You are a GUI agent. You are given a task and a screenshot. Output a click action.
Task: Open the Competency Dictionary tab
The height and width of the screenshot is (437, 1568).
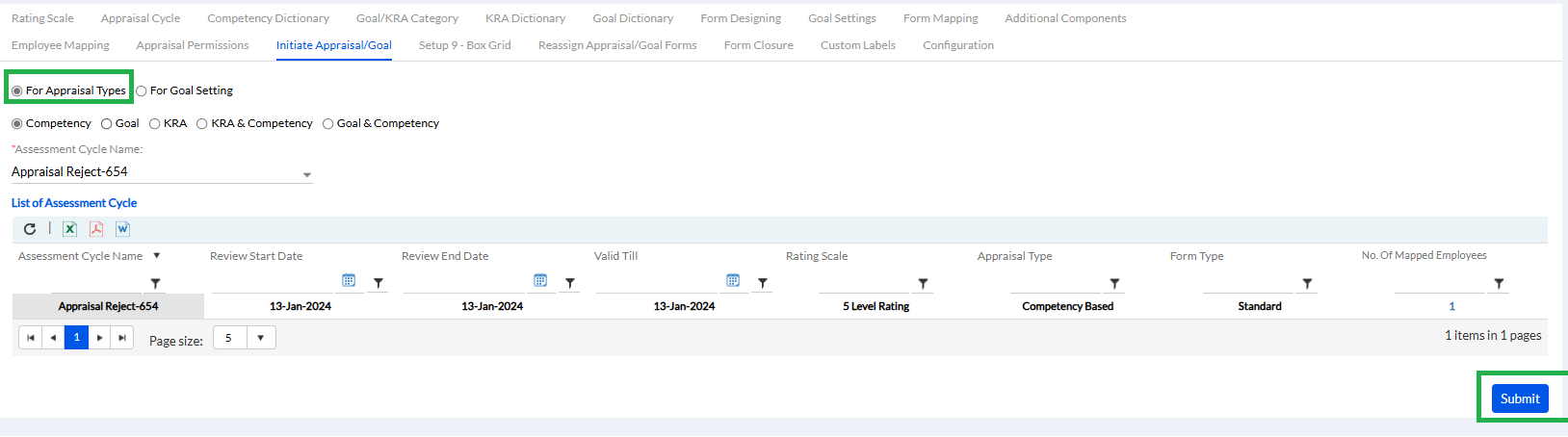[x=268, y=18]
